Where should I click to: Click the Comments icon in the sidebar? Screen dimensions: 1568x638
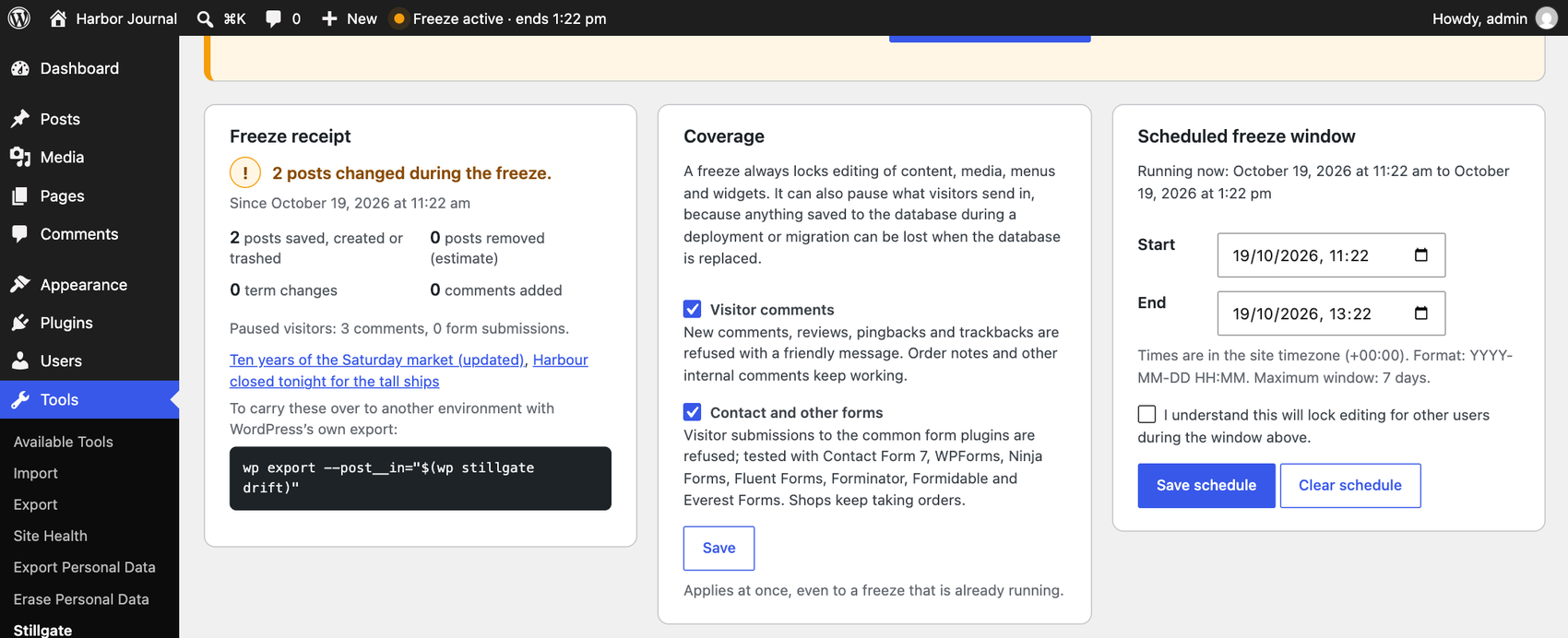(20, 234)
